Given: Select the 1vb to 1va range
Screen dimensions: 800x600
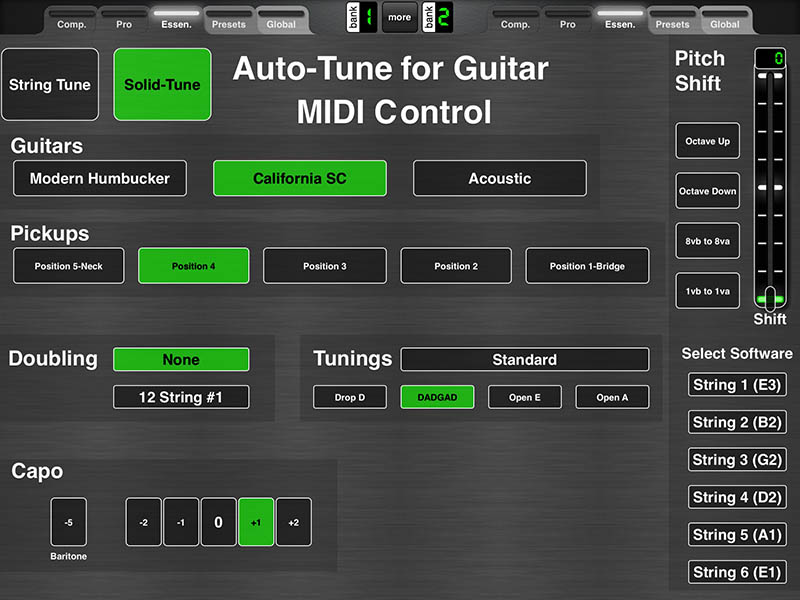Looking at the screenshot, I should coord(708,291).
